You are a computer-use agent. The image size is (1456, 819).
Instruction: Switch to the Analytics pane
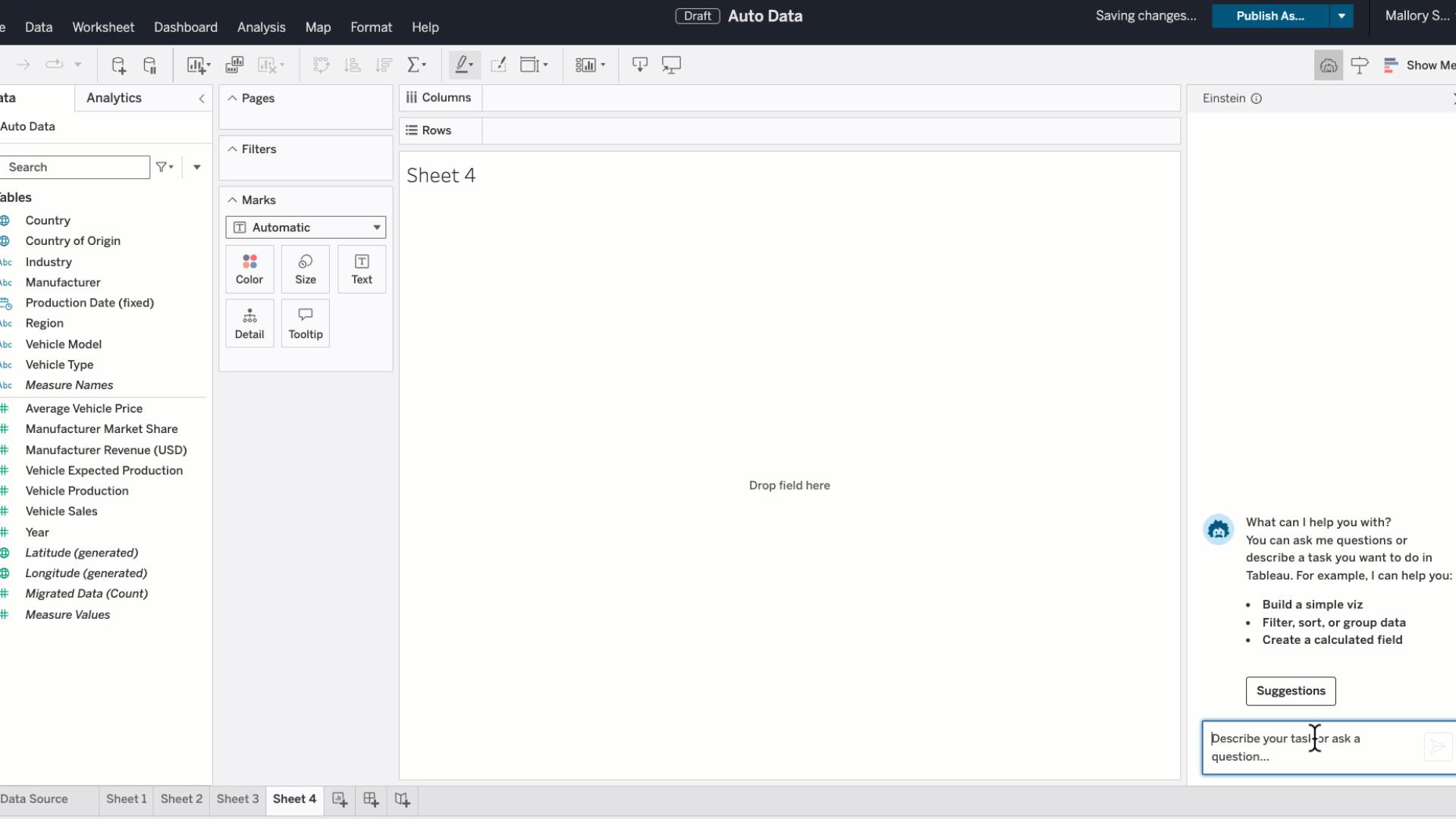point(114,98)
